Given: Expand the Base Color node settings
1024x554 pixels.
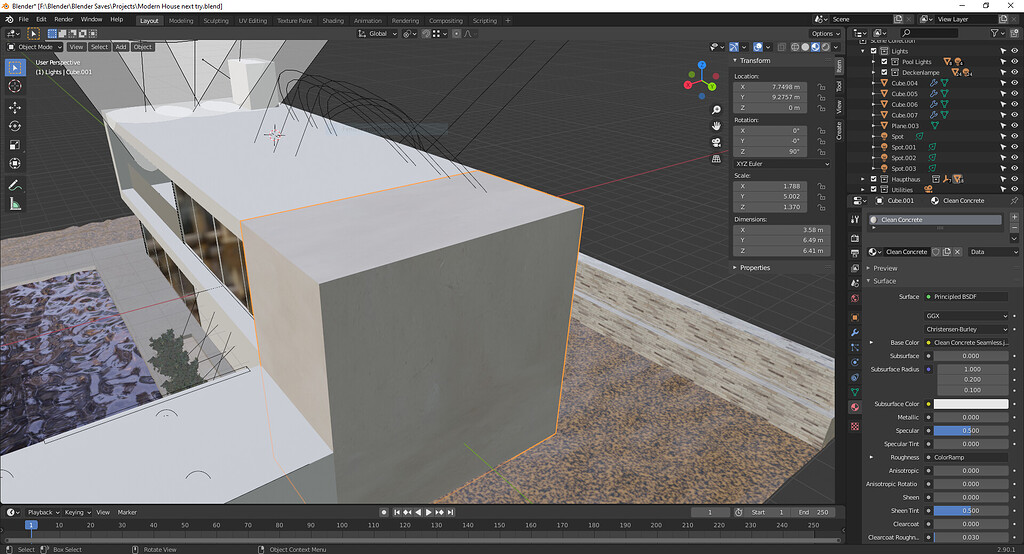Looking at the screenshot, I should (871, 342).
